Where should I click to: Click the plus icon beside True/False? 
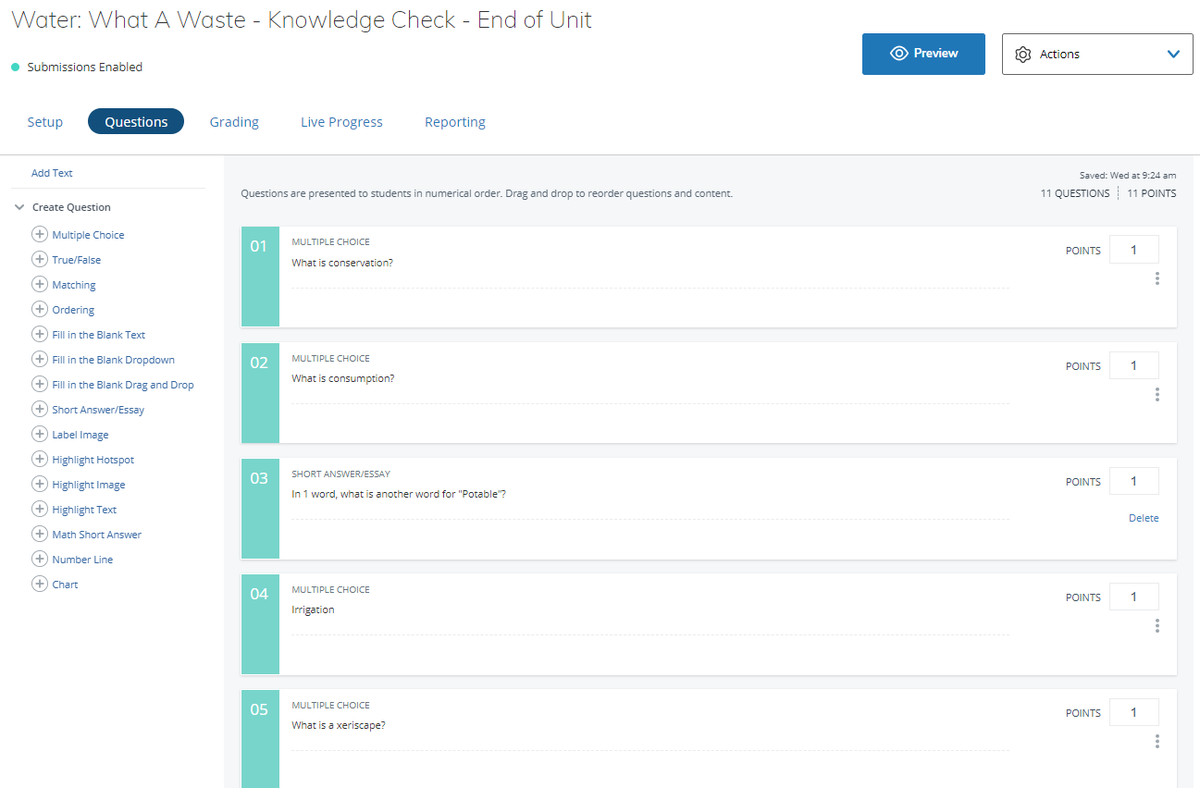click(40, 259)
